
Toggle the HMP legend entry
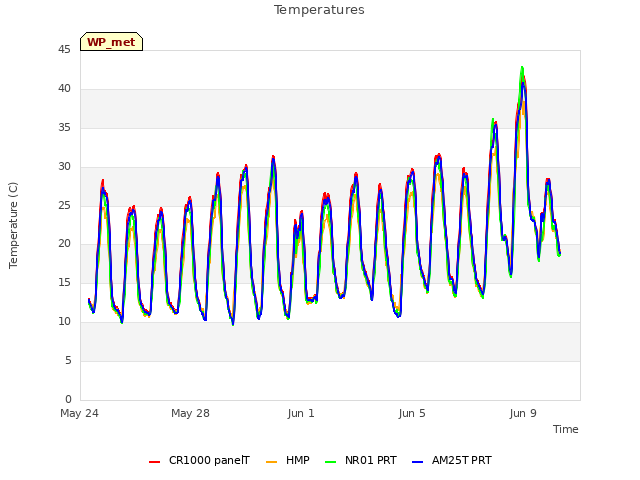(x=288, y=460)
